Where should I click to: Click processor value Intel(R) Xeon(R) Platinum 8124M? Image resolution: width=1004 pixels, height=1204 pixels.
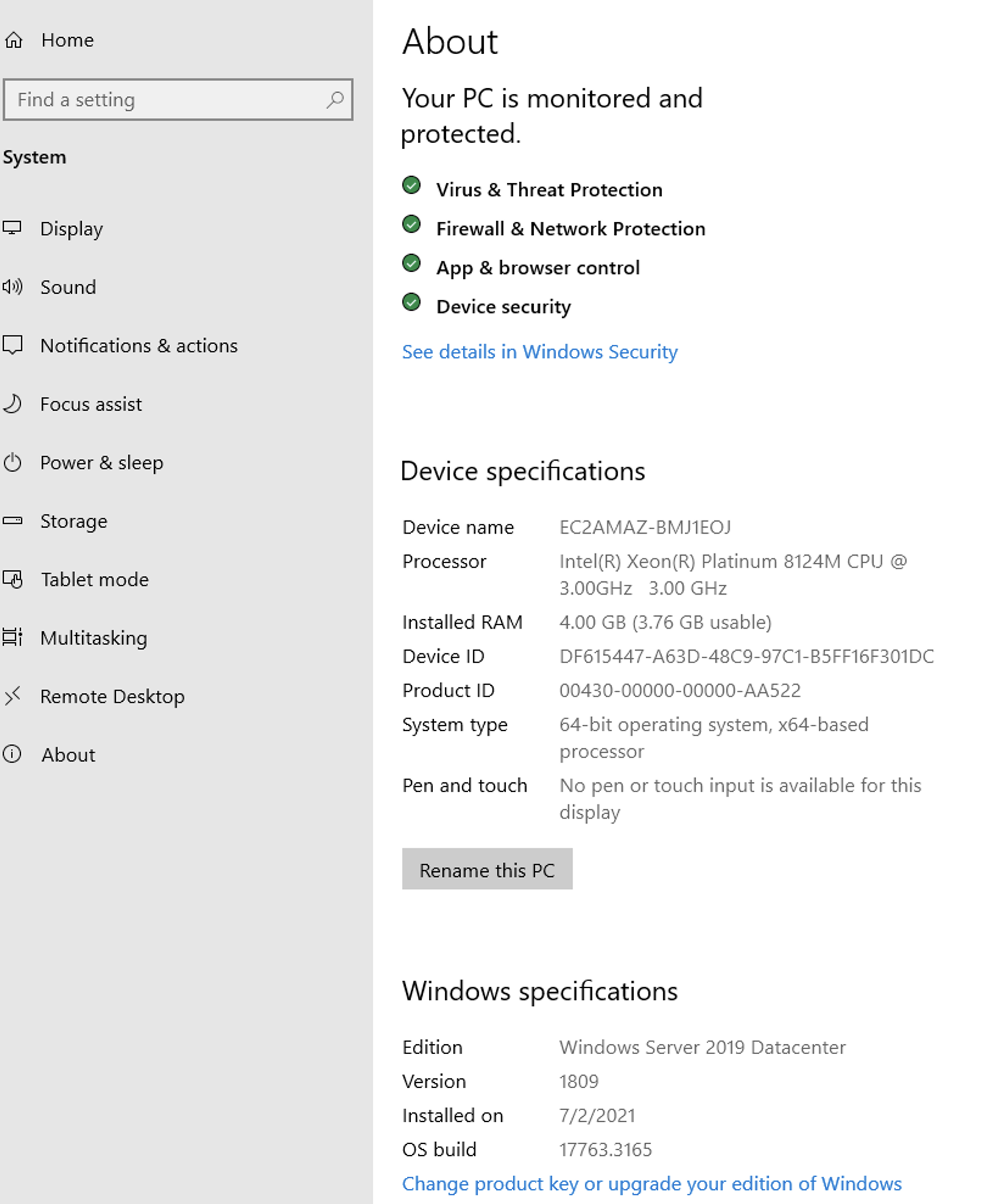pos(733,575)
